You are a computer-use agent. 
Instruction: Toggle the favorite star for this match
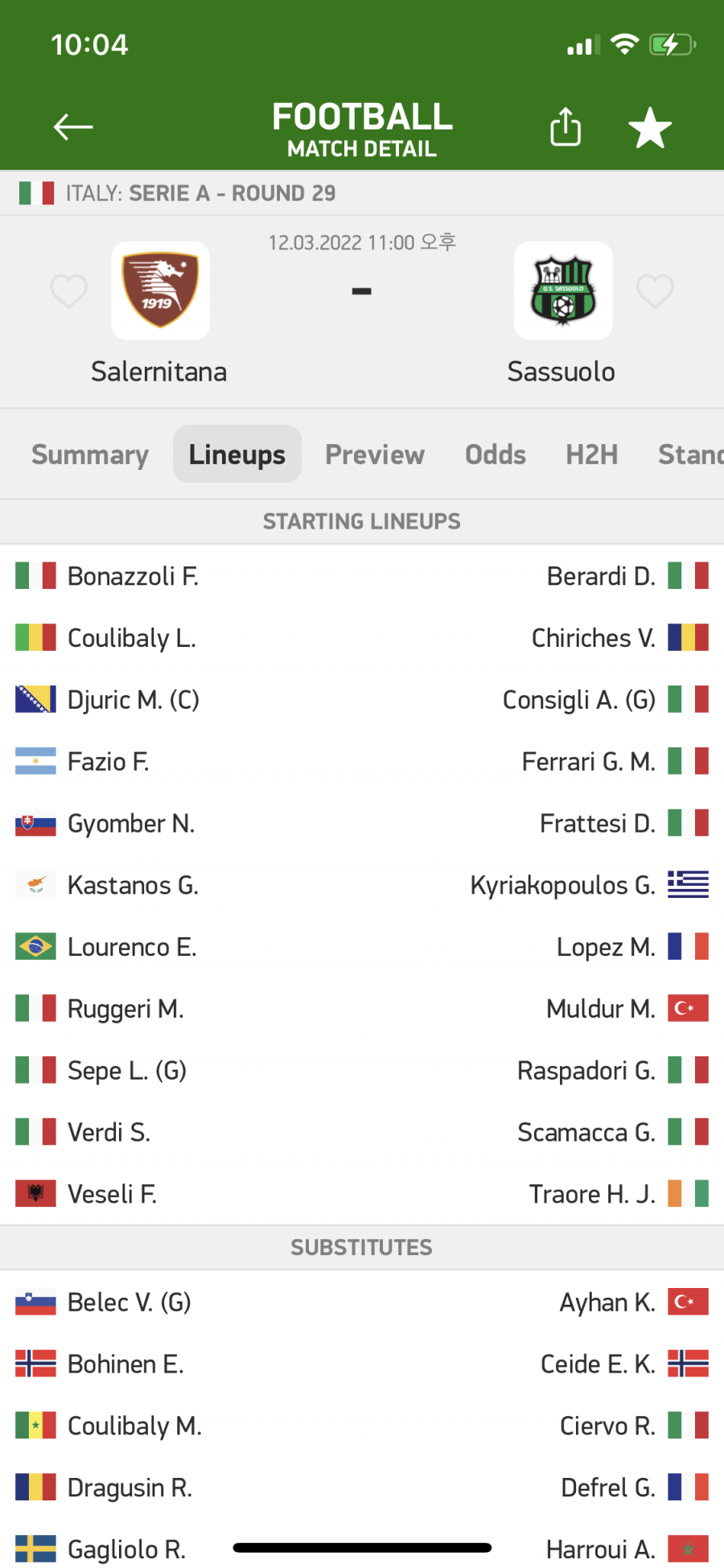(650, 128)
